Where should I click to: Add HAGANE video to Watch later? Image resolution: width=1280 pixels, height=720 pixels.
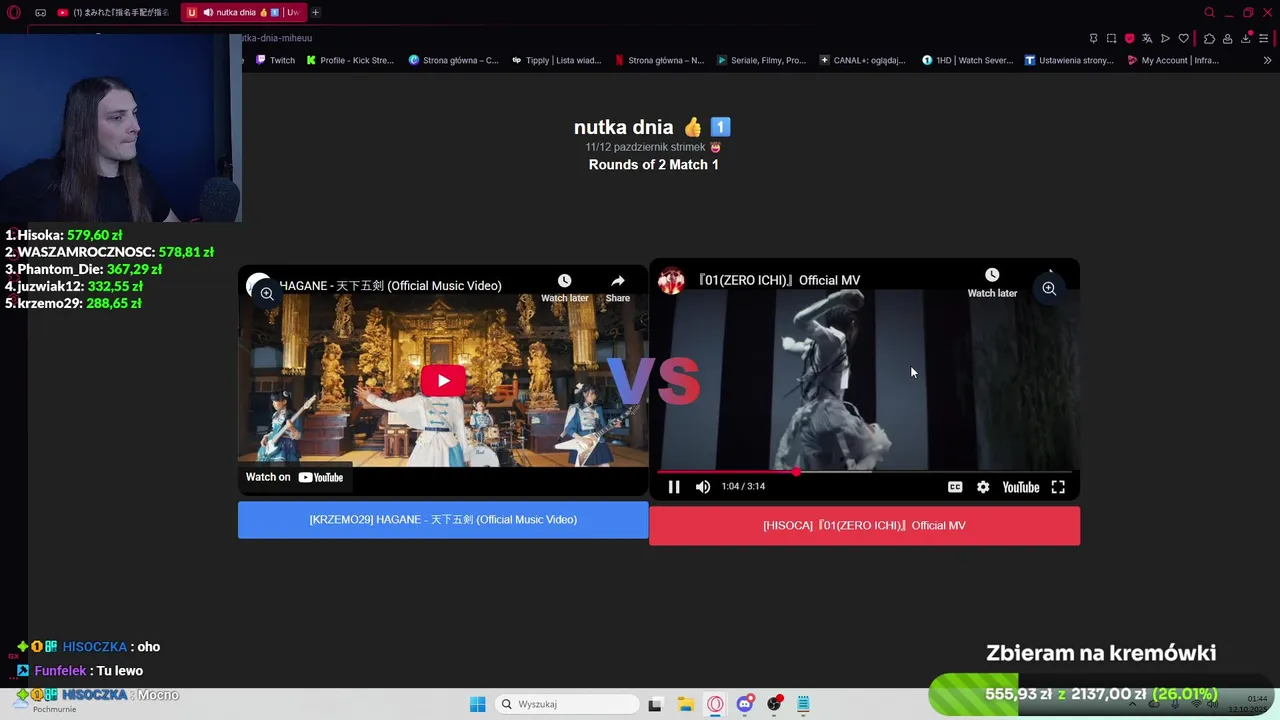click(x=564, y=288)
